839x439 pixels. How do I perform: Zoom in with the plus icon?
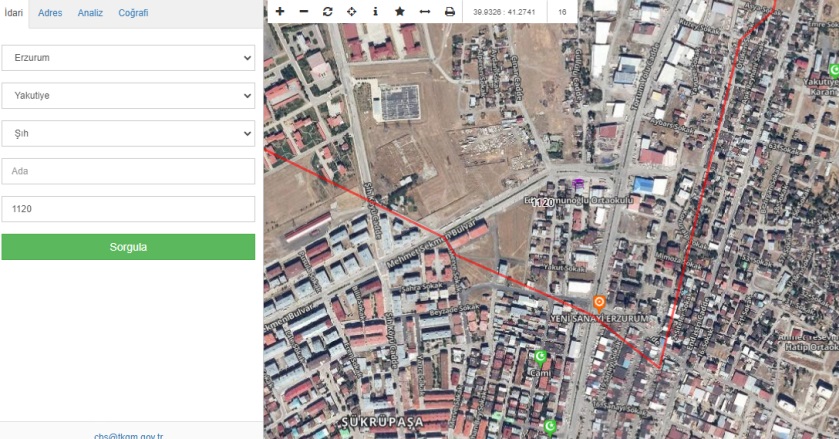pyautogui.click(x=280, y=12)
